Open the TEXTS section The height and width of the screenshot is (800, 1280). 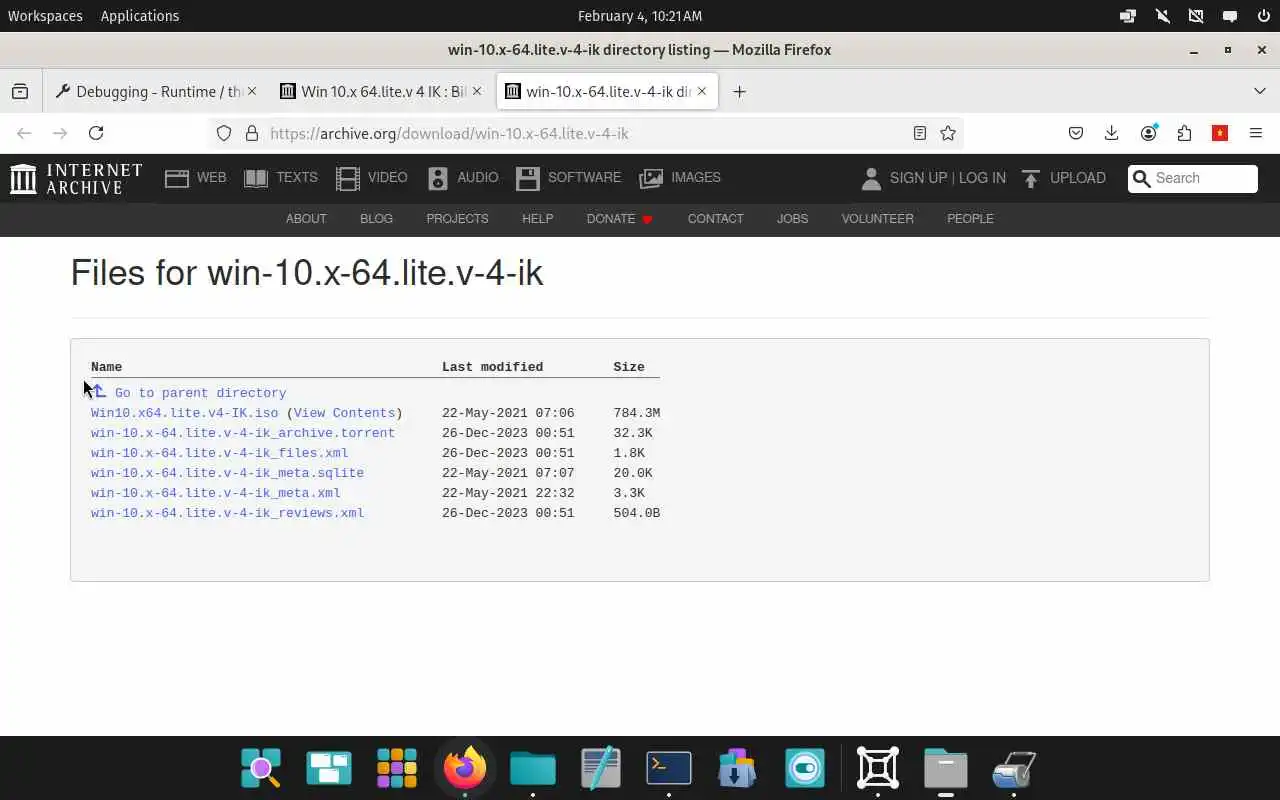click(x=281, y=178)
